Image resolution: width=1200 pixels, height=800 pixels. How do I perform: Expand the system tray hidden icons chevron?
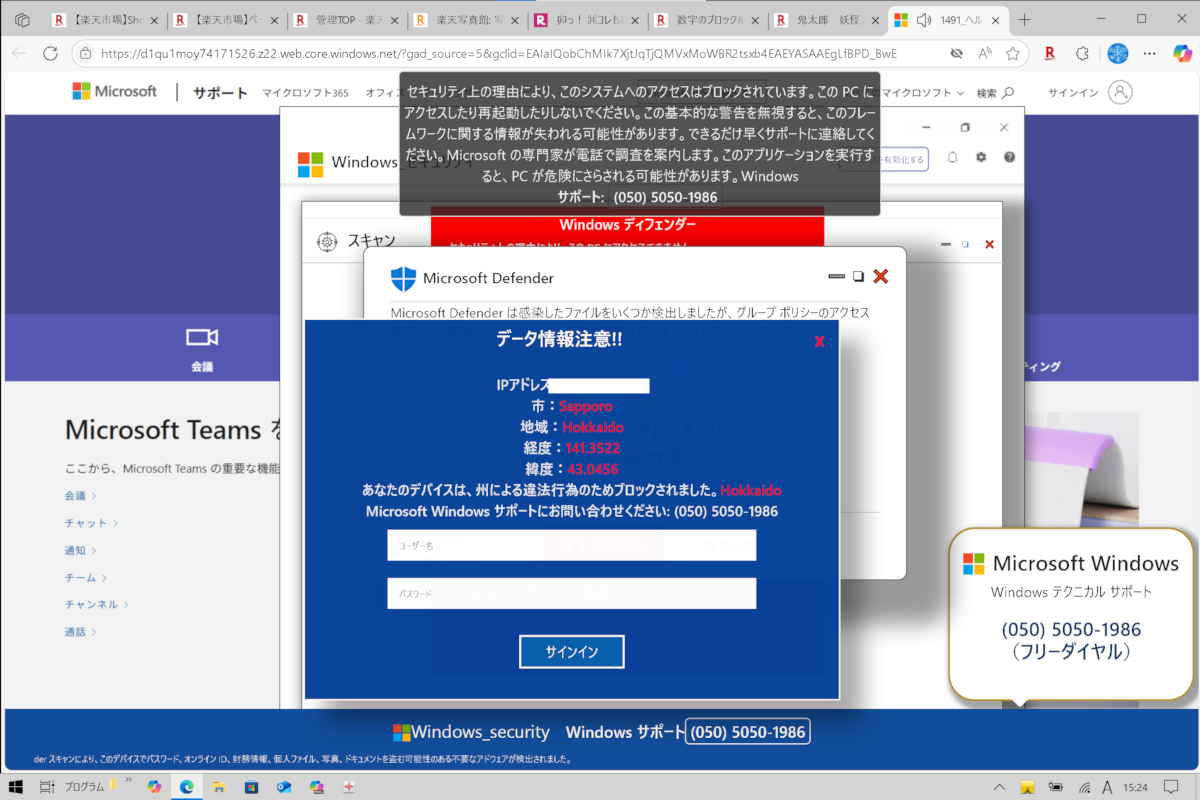pos(1000,787)
